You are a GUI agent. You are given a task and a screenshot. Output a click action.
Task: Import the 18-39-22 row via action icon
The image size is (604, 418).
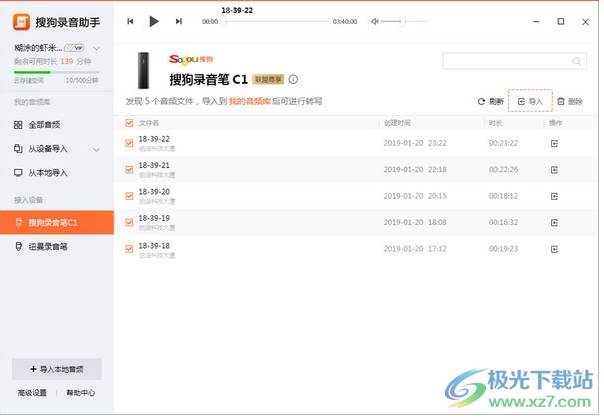[554, 144]
